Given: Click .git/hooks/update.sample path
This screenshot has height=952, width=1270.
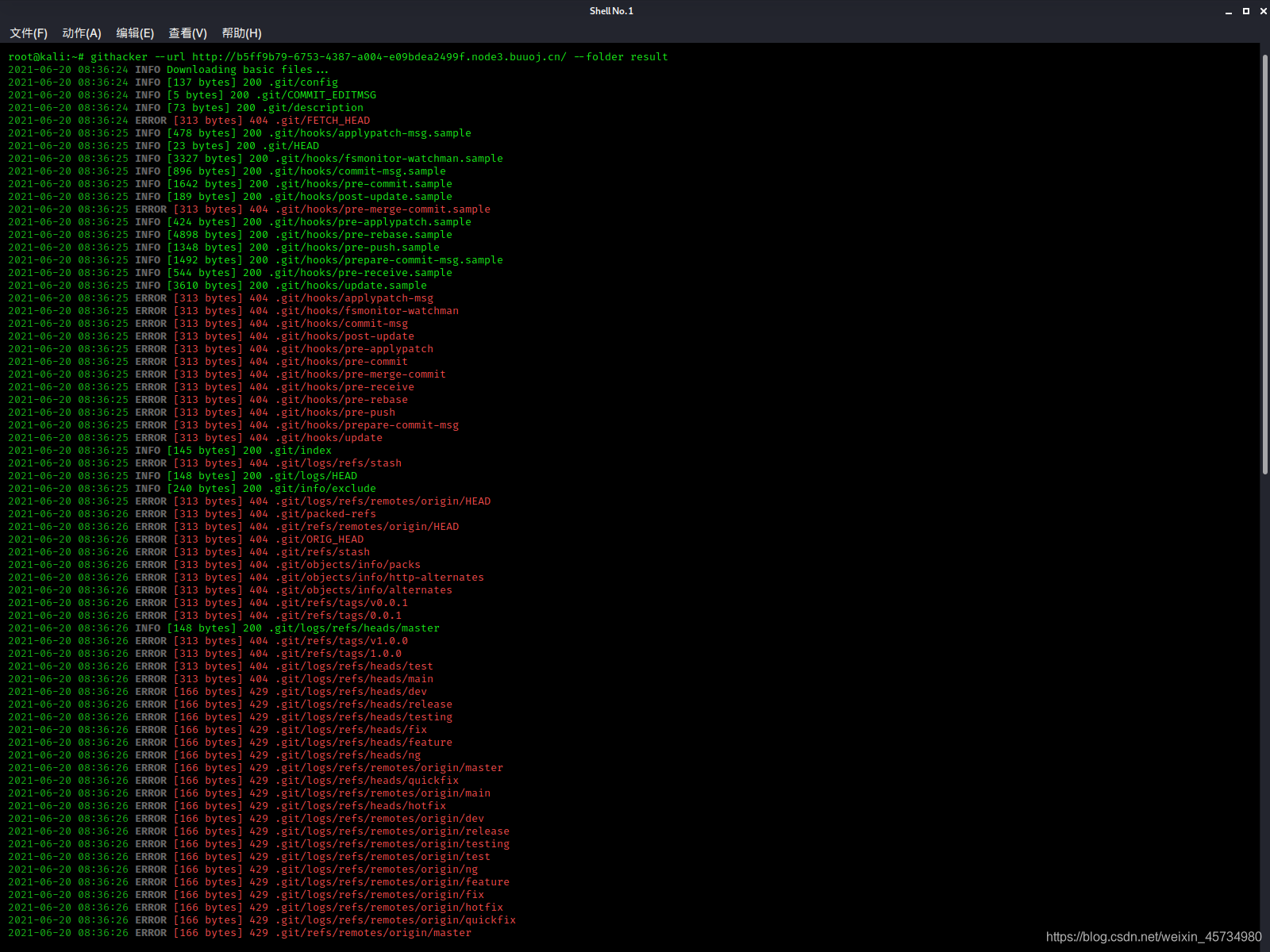Looking at the screenshot, I should (x=351, y=286).
